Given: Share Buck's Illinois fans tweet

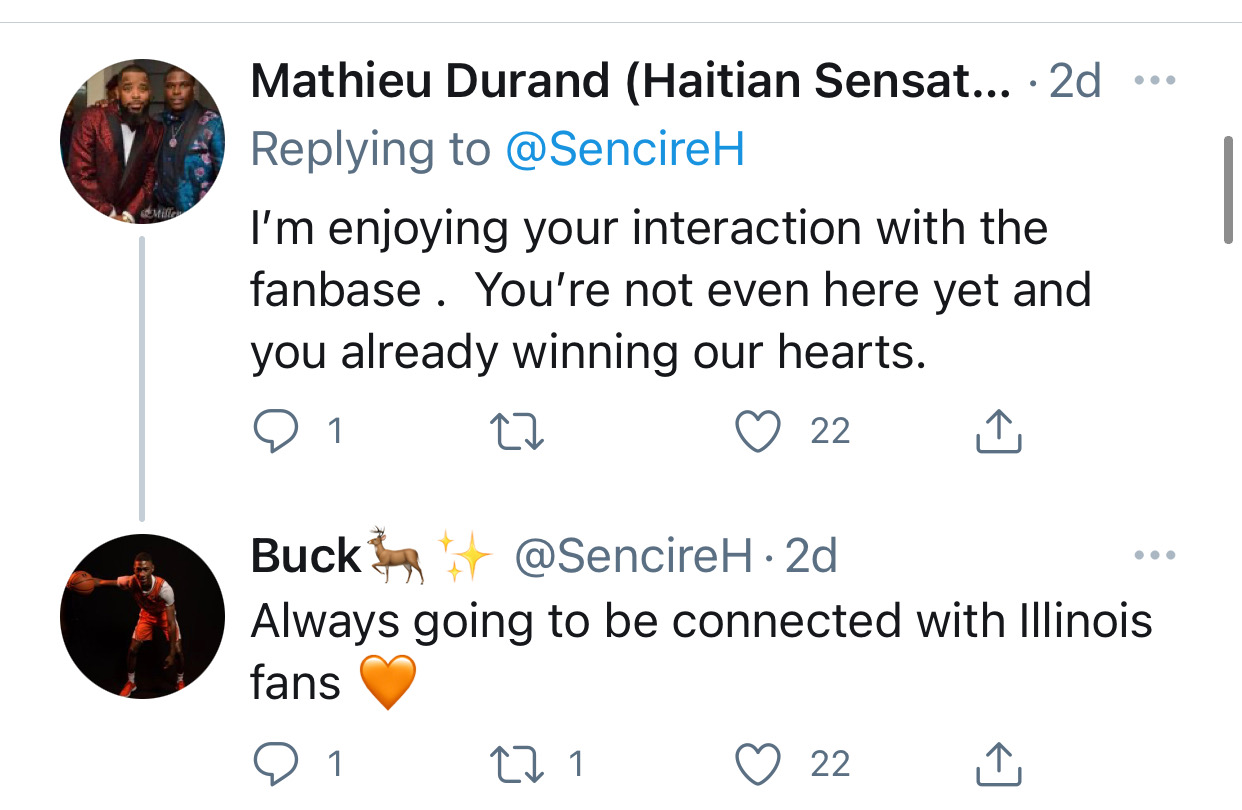Looking at the screenshot, I should point(997,764).
